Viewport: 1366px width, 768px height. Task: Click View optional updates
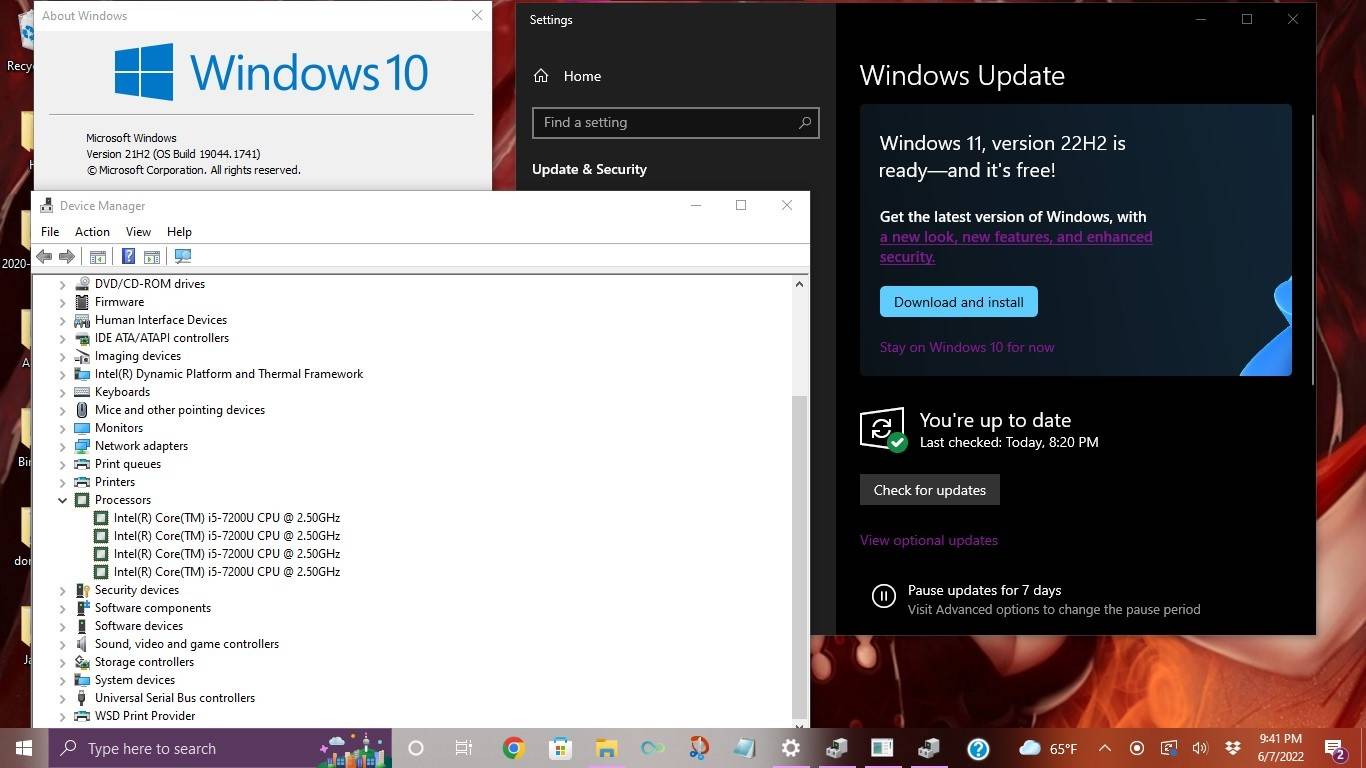(928, 539)
